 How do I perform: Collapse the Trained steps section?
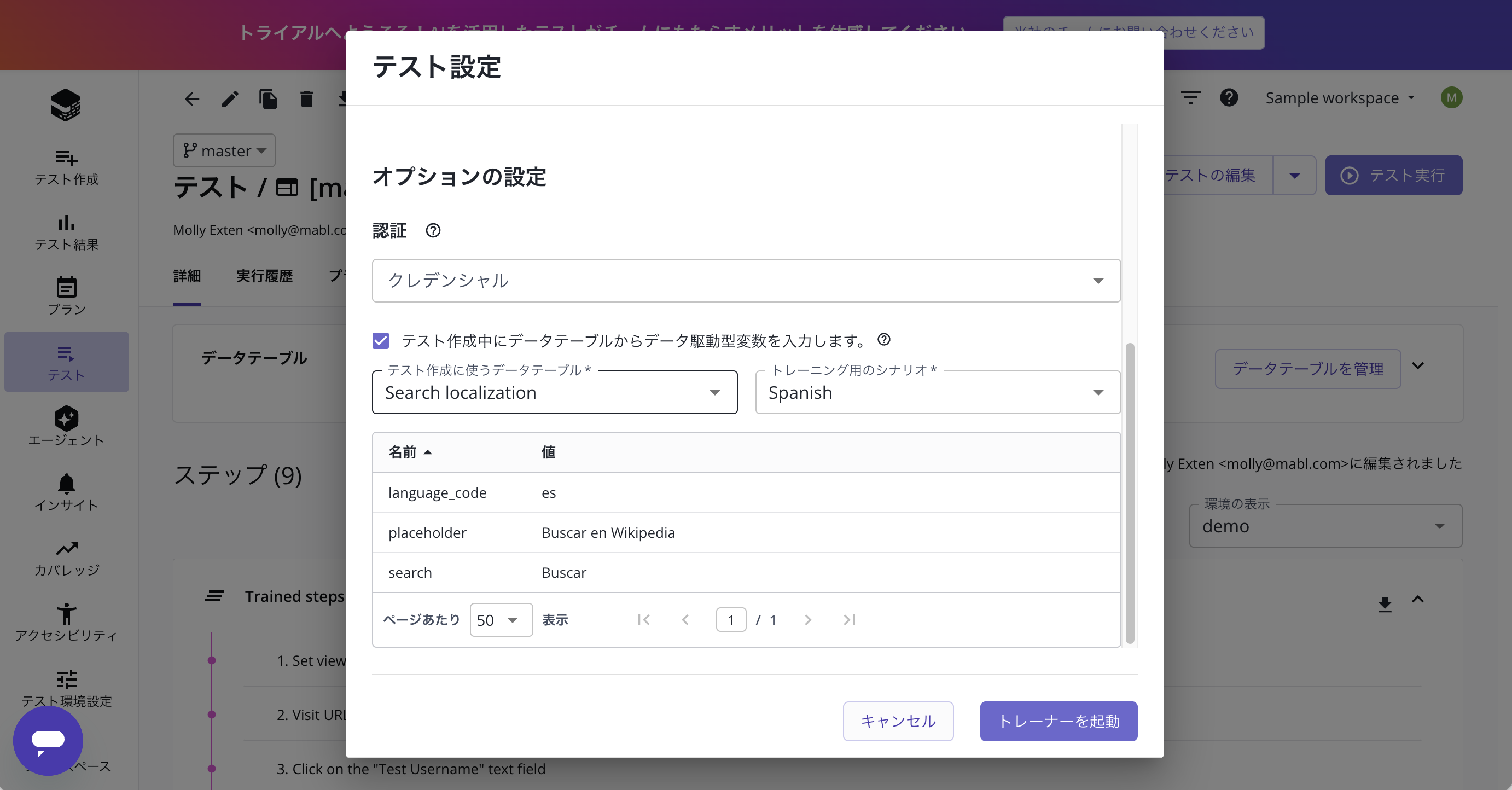click(1417, 599)
